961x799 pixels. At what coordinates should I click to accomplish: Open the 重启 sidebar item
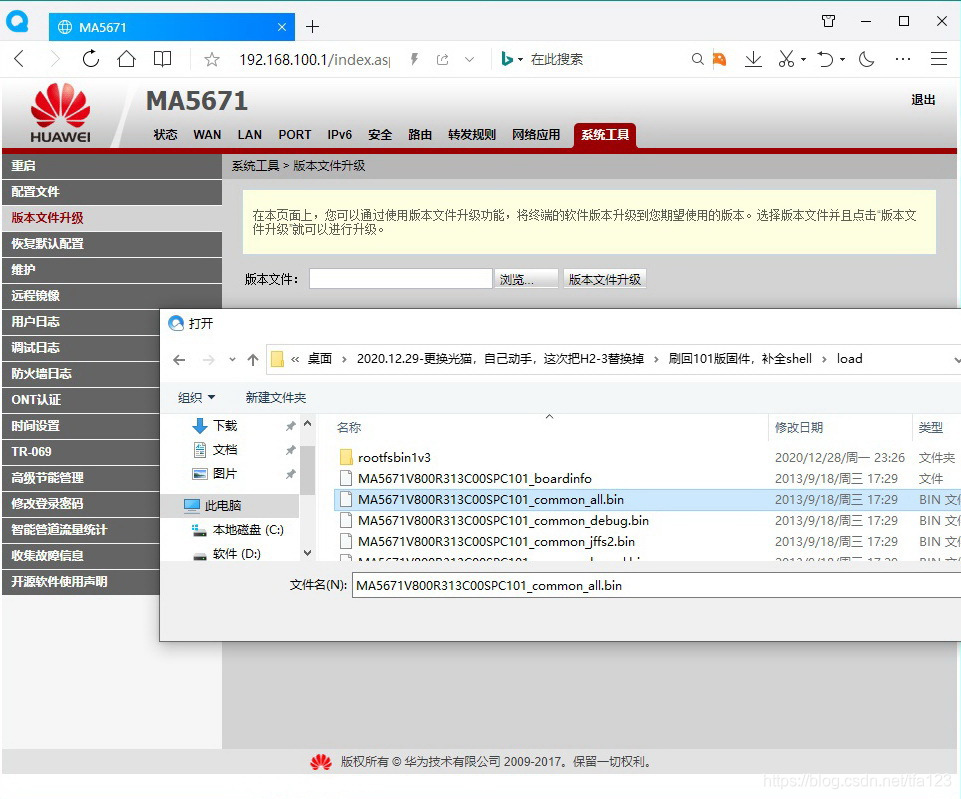pos(112,166)
